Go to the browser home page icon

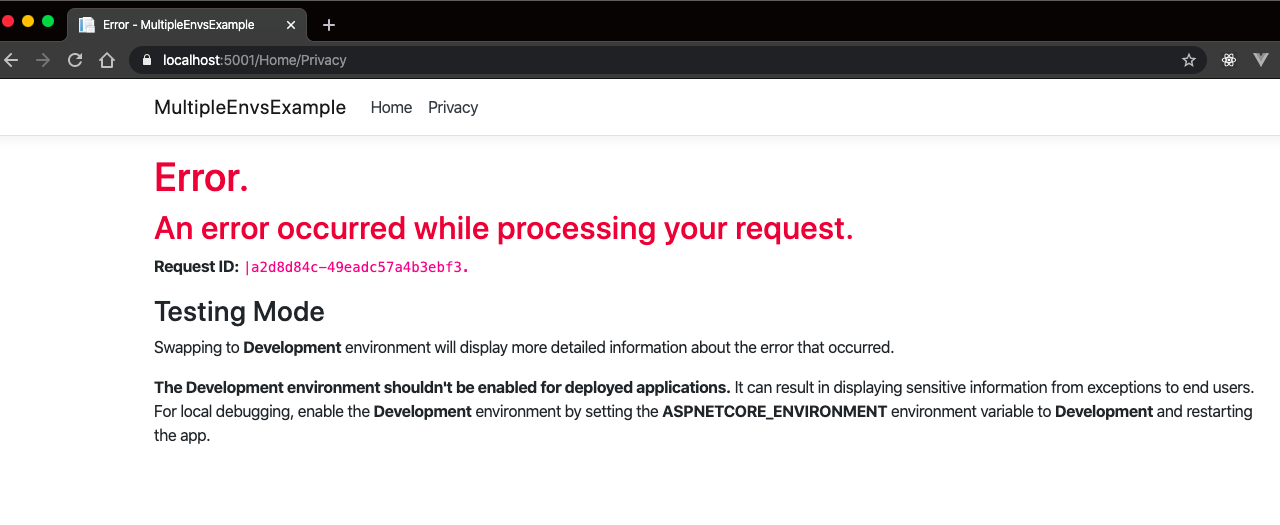point(107,60)
